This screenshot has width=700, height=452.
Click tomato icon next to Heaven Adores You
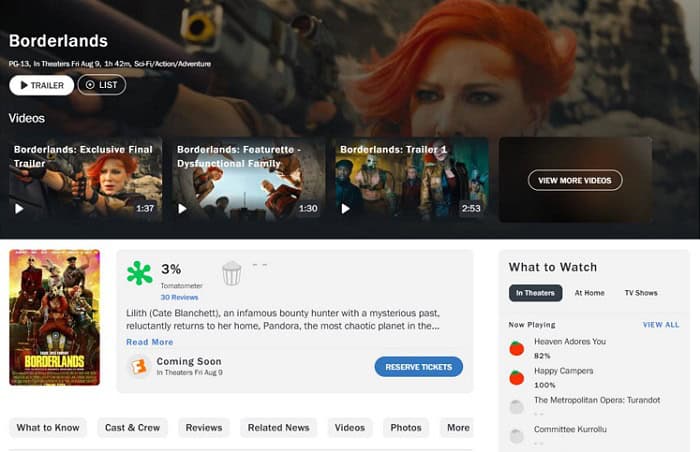[x=517, y=348]
